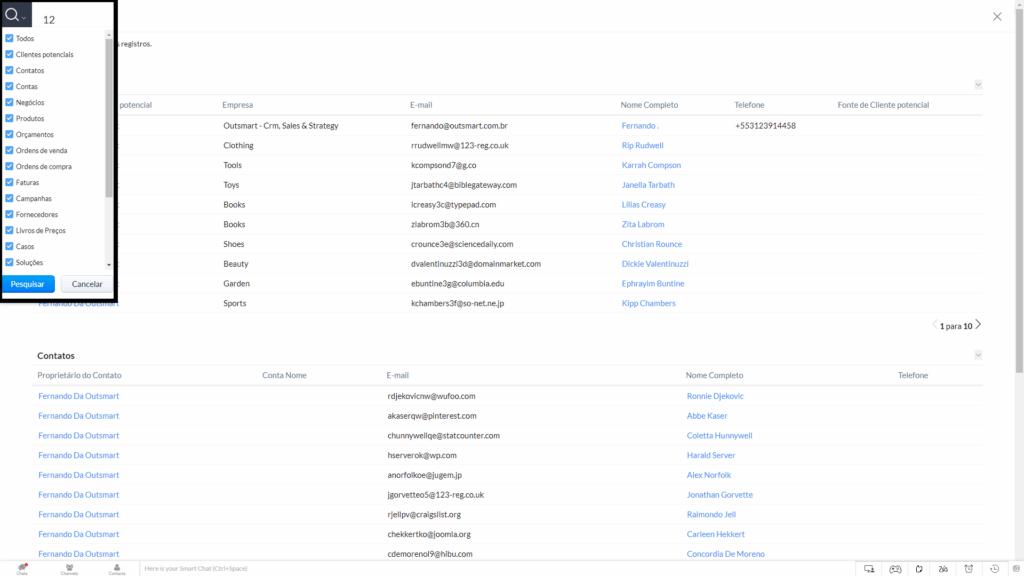The width and height of the screenshot is (1024, 576).
Task: Open contact Ronnie Djekovic
Action: [x=715, y=396]
